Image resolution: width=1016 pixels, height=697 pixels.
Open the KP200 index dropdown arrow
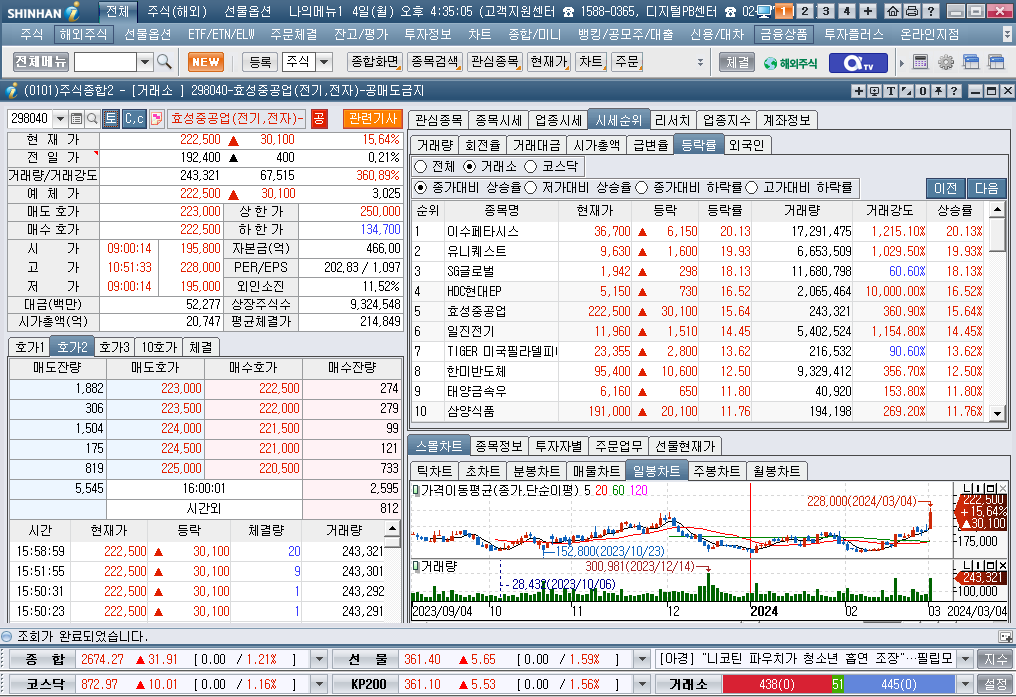641,684
